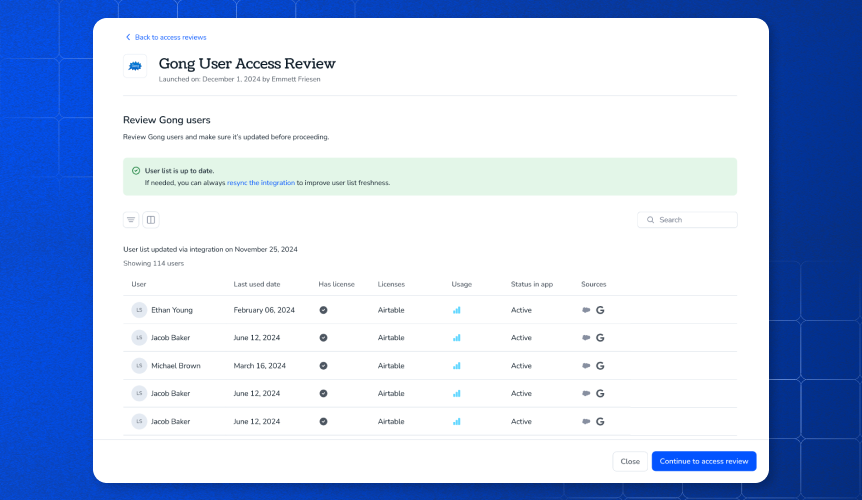Click the "Has license" column header
The image size is (862, 500).
pos(336,285)
